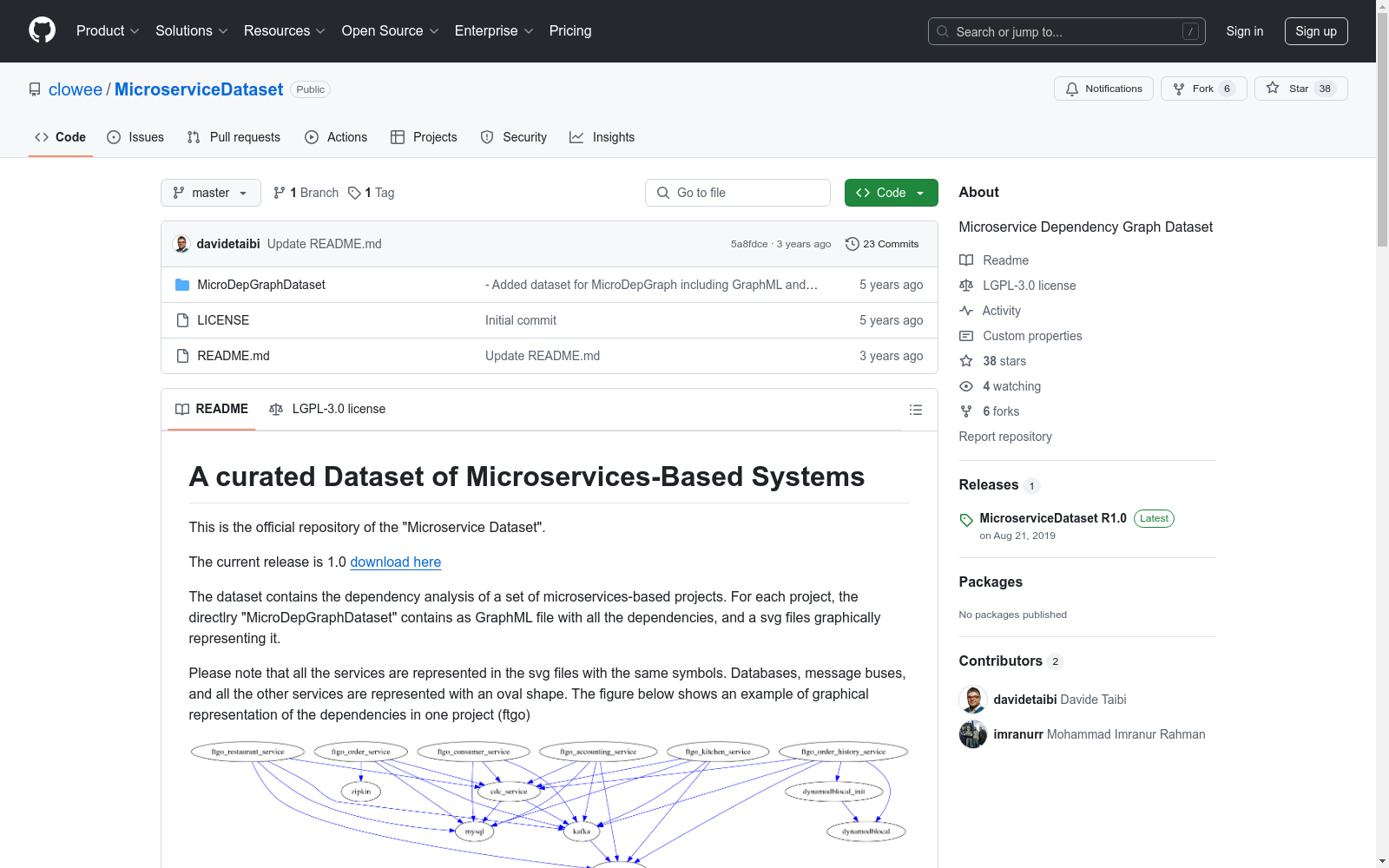The height and width of the screenshot is (868, 1389).
Task: Click the davidetaibi contributor avatar
Action: point(973,700)
